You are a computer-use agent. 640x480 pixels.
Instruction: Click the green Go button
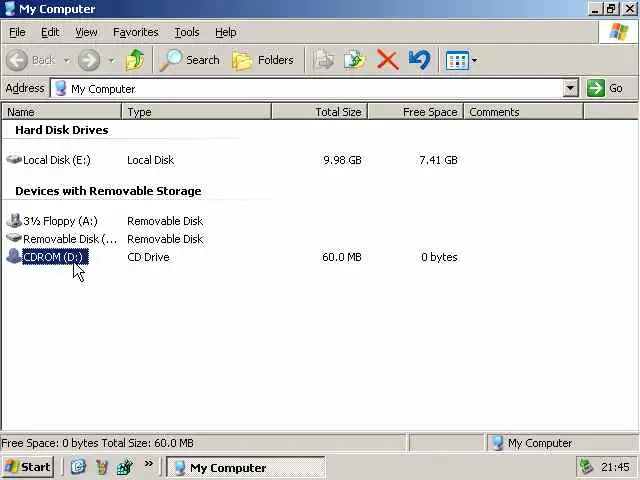click(604, 88)
